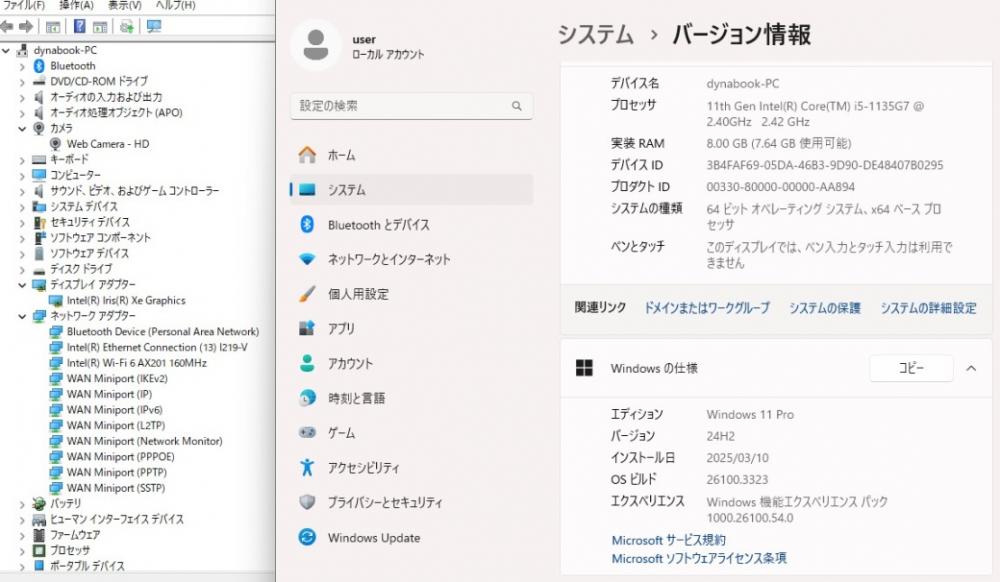
Task: Select Intel(R) Wi-Fi 6 AX201 160MHz adapter
Action: coord(136,363)
